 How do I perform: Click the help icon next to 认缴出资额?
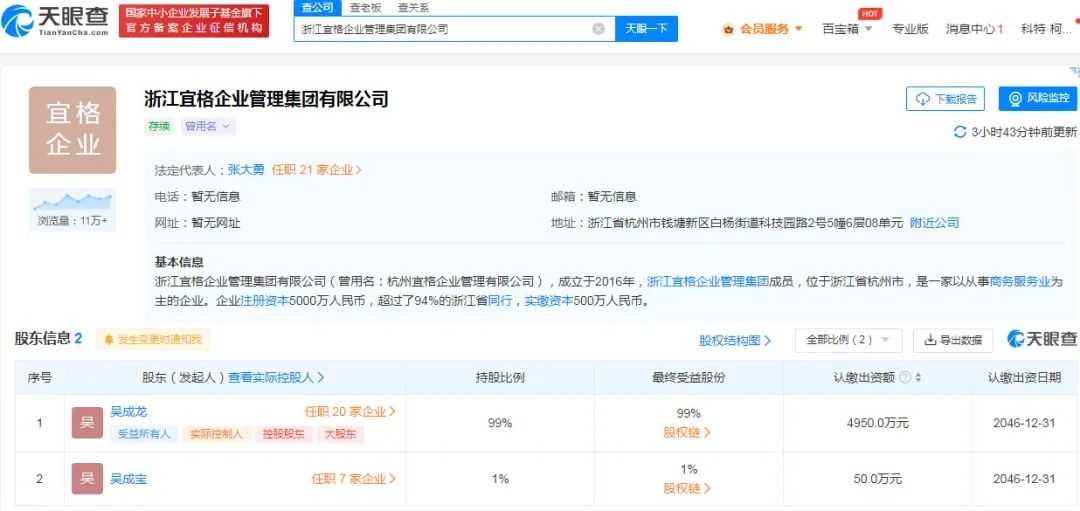(x=905, y=378)
